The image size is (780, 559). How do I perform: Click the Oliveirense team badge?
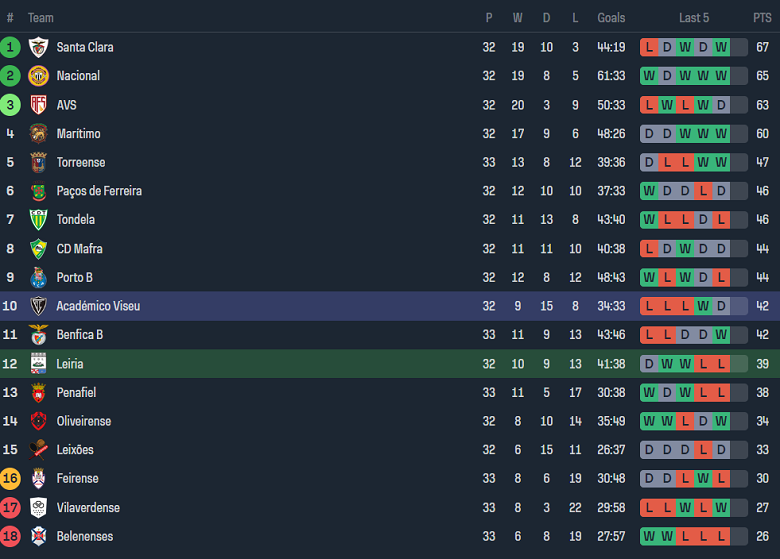(x=38, y=421)
